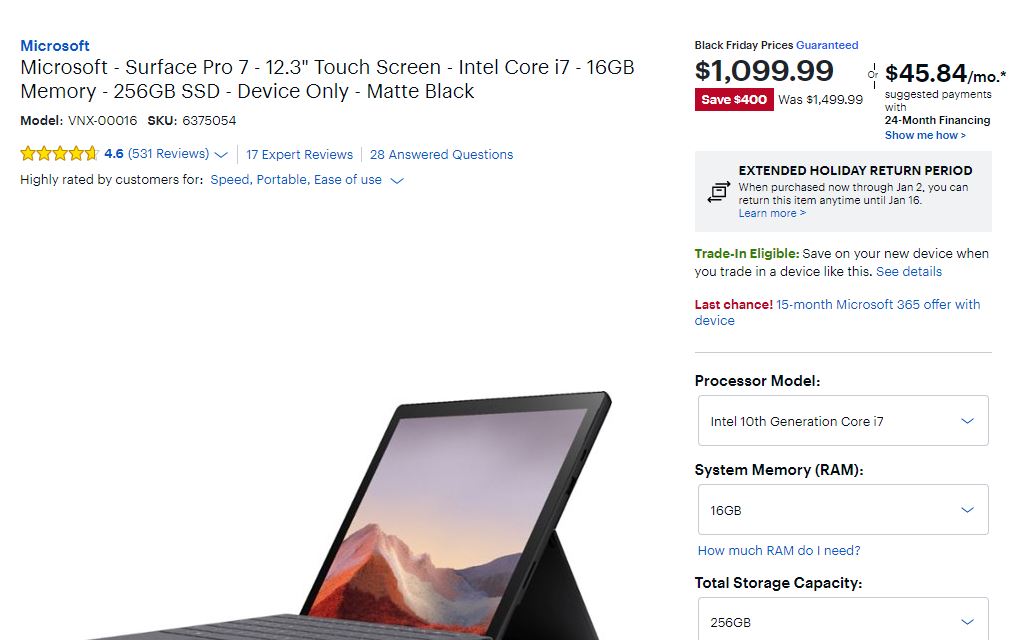The image size is (1023, 640).
Task: Click Show me how financing link
Action: [x=925, y=135]
